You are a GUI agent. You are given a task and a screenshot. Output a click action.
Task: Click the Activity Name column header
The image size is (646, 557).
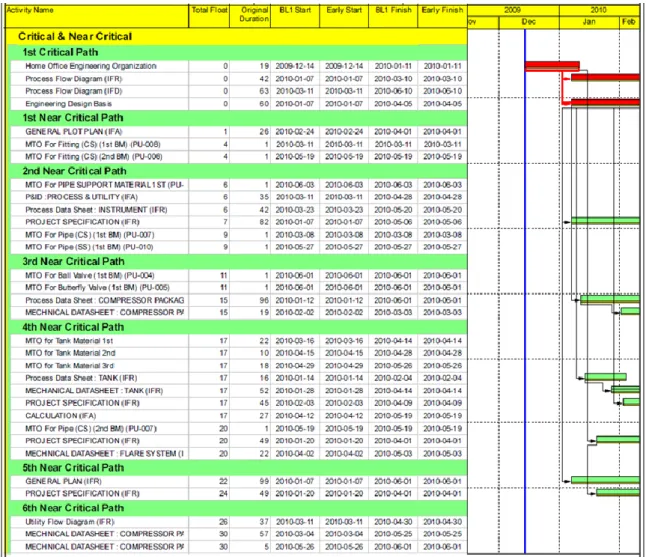click(97, 16)
